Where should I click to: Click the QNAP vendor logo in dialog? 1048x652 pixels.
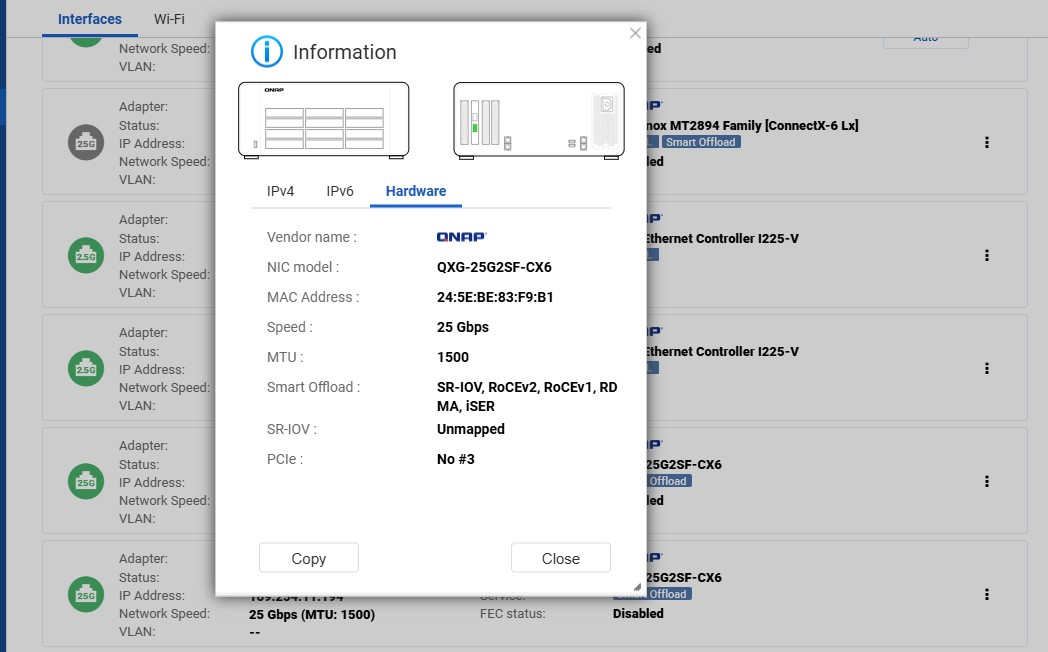tap(461, 237)
